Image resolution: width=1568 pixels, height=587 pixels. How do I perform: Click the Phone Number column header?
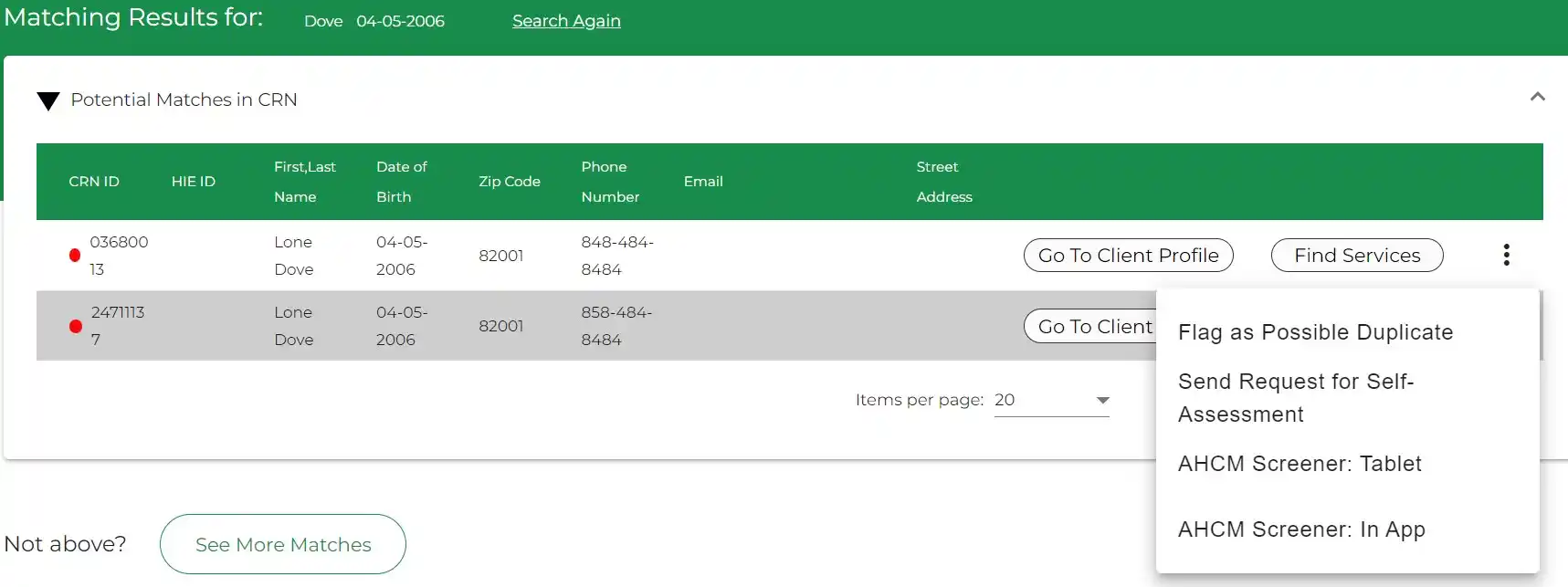[x=609, y=182]
